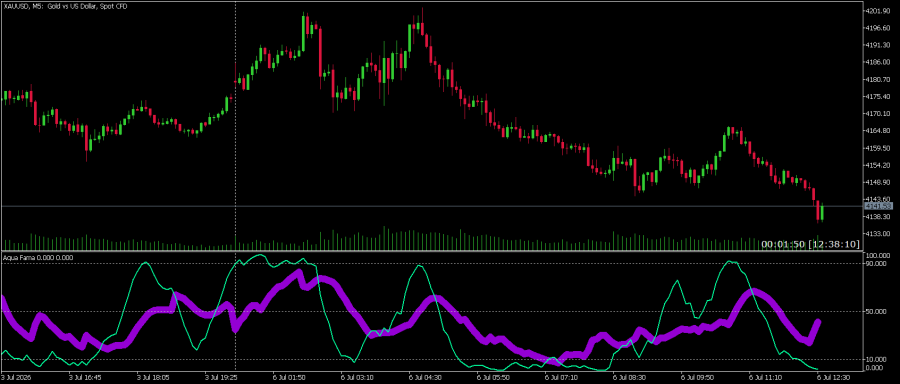Click the 6 Jul 08:30 time axis label
Screen dimensions: 900x384
point(629,378)
